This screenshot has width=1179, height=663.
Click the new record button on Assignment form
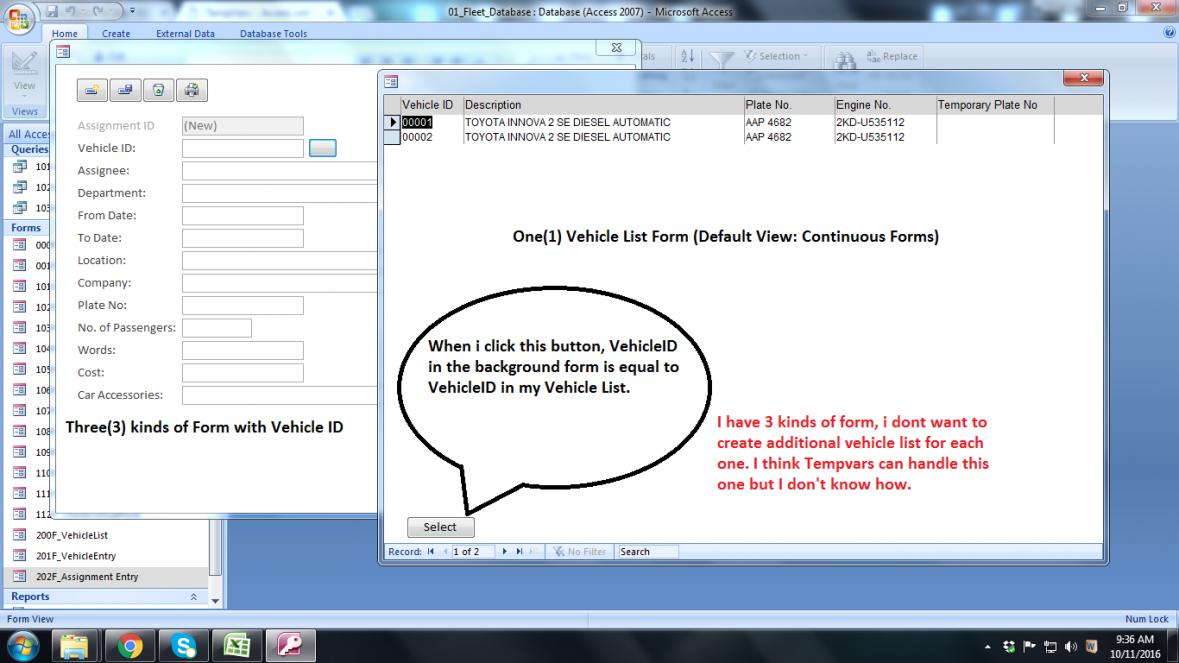92,90
